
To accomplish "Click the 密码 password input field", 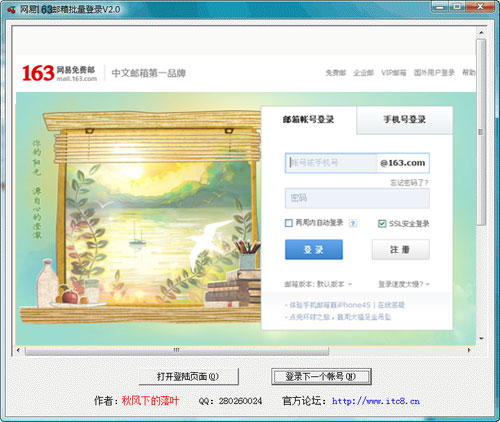I will 357,198.
